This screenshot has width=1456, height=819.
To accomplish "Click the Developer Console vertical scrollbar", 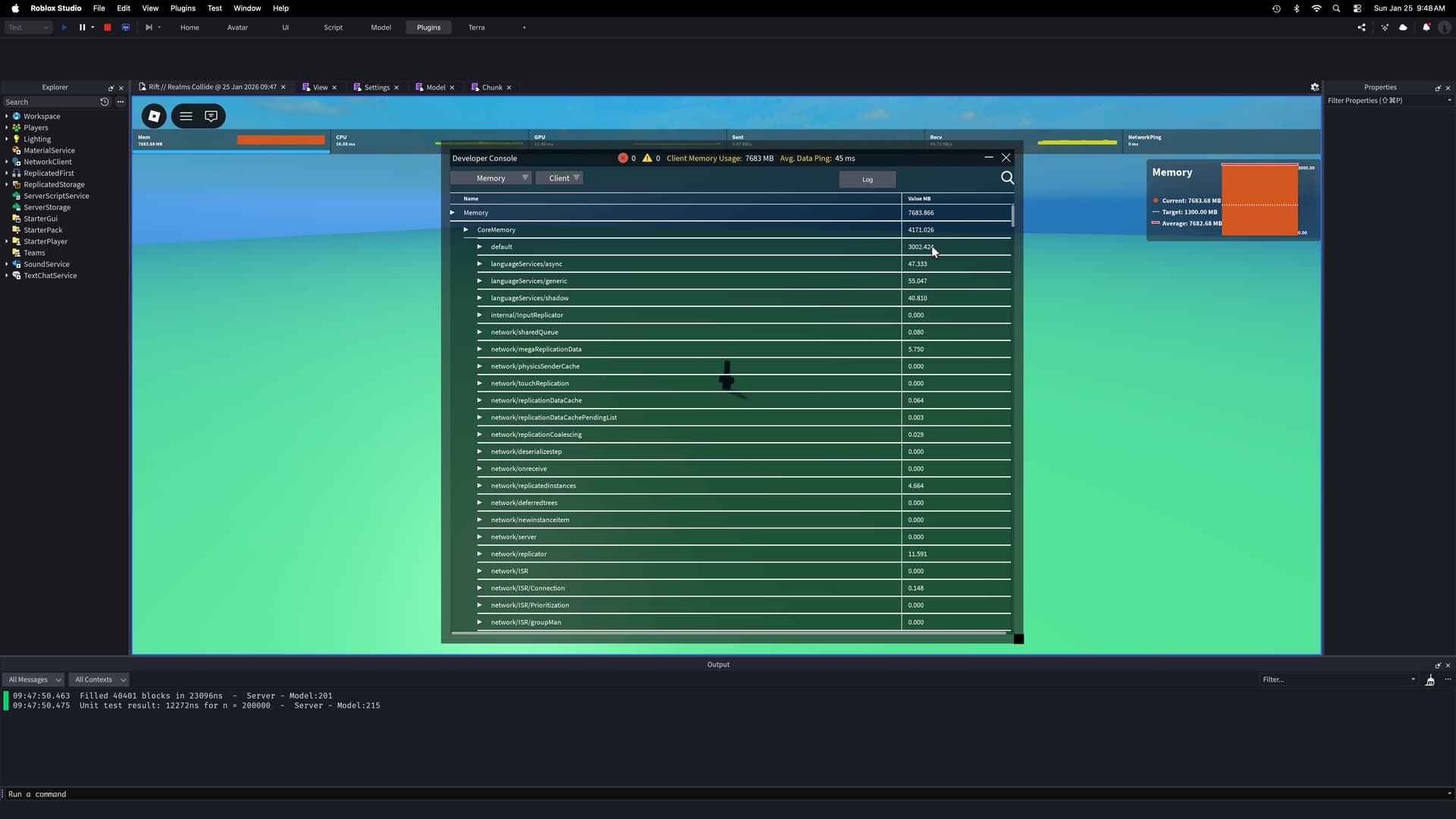I will coord(1013,215).
